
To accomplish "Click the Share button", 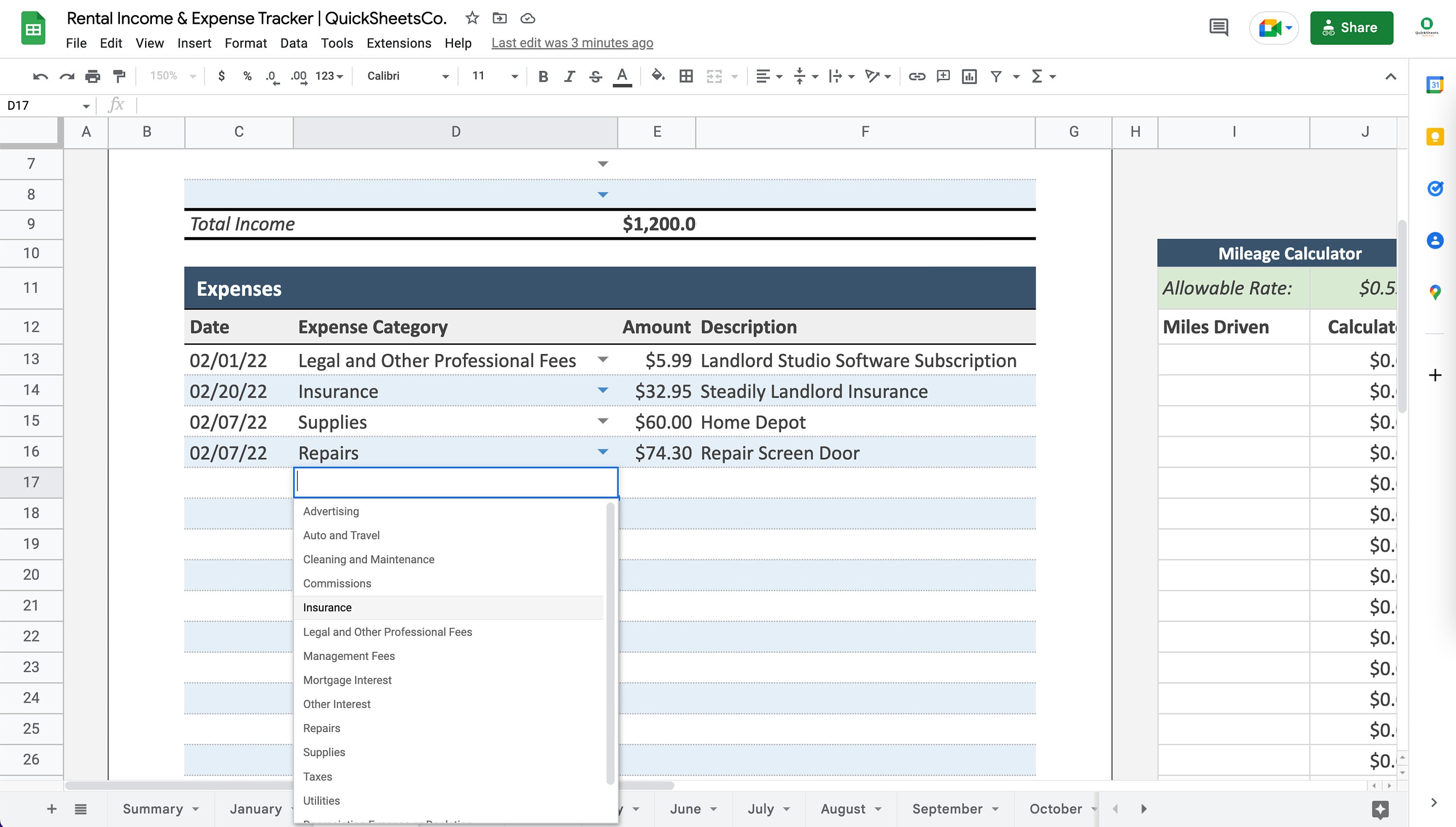I will coord(1352,27).
